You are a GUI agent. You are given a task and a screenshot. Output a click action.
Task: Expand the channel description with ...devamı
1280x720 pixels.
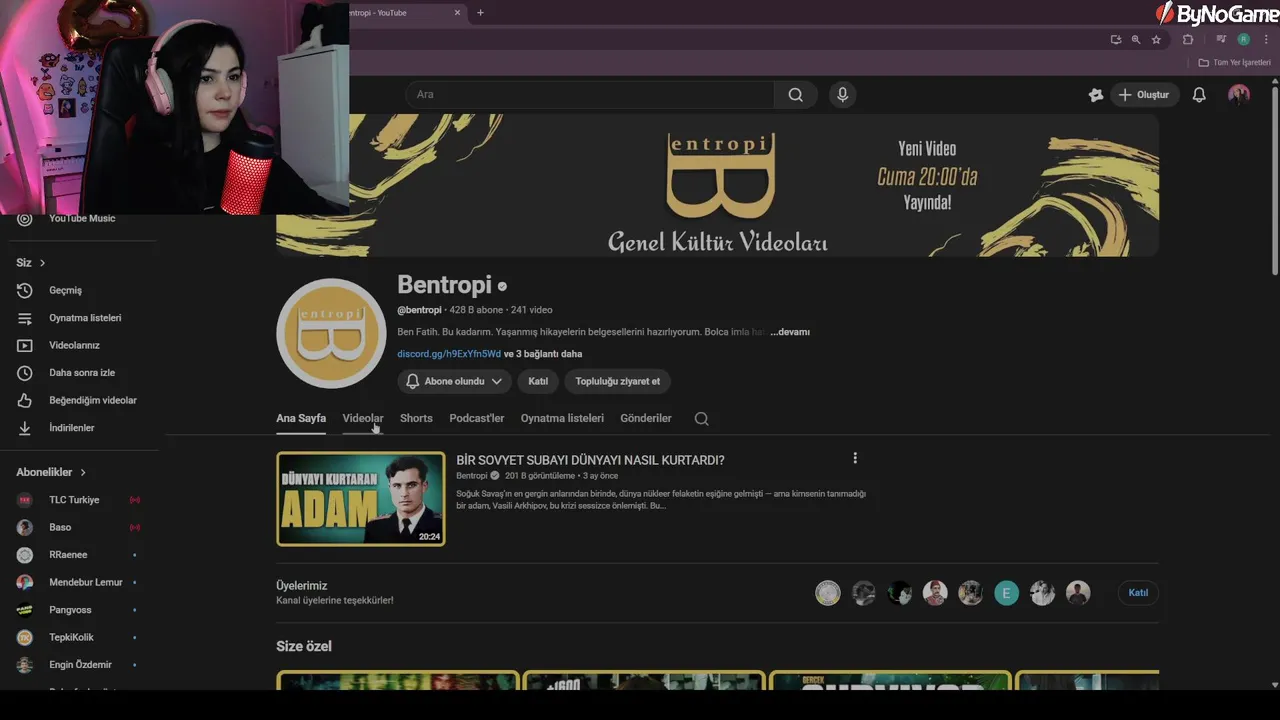(790, 332)
